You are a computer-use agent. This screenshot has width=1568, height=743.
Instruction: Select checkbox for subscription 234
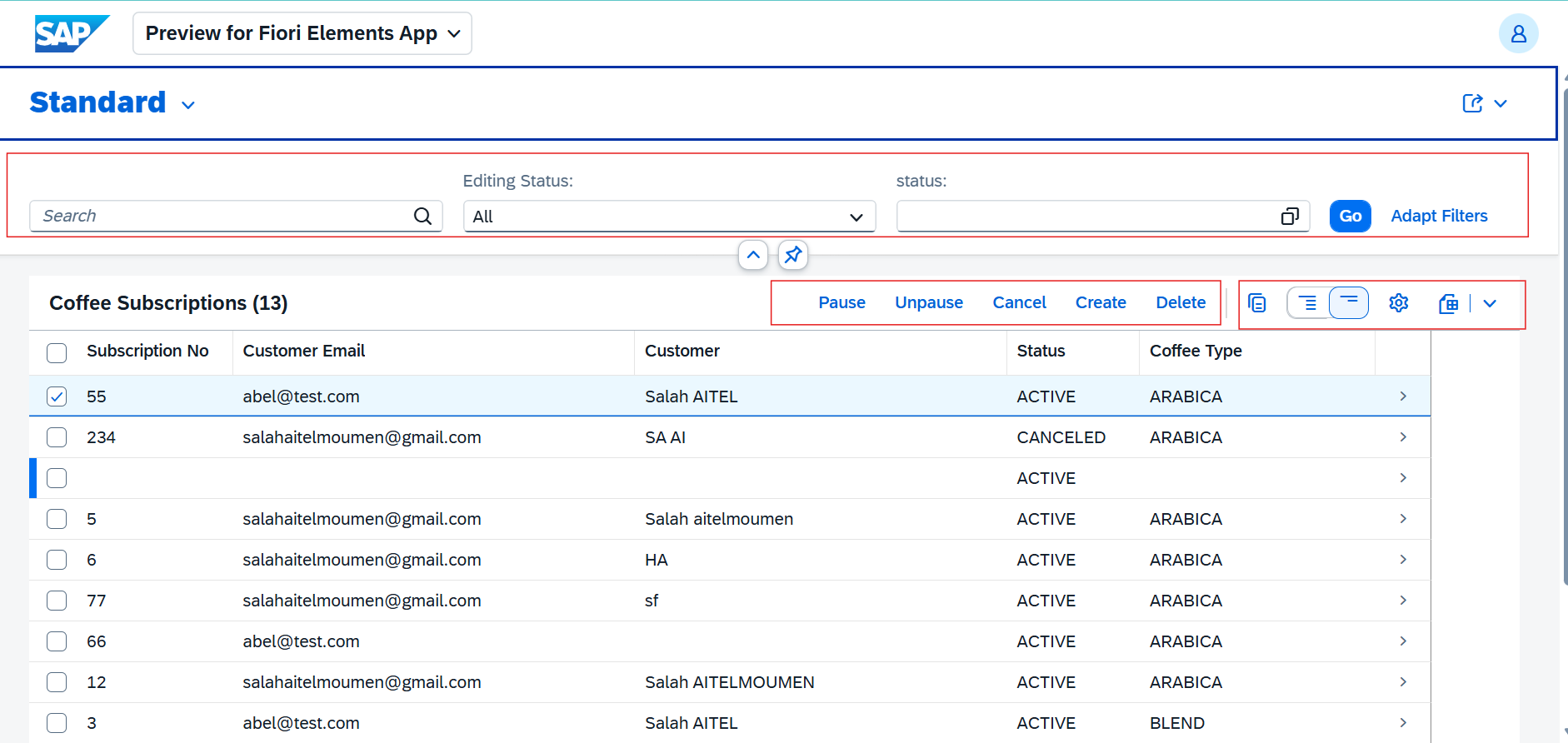(57, 437)
